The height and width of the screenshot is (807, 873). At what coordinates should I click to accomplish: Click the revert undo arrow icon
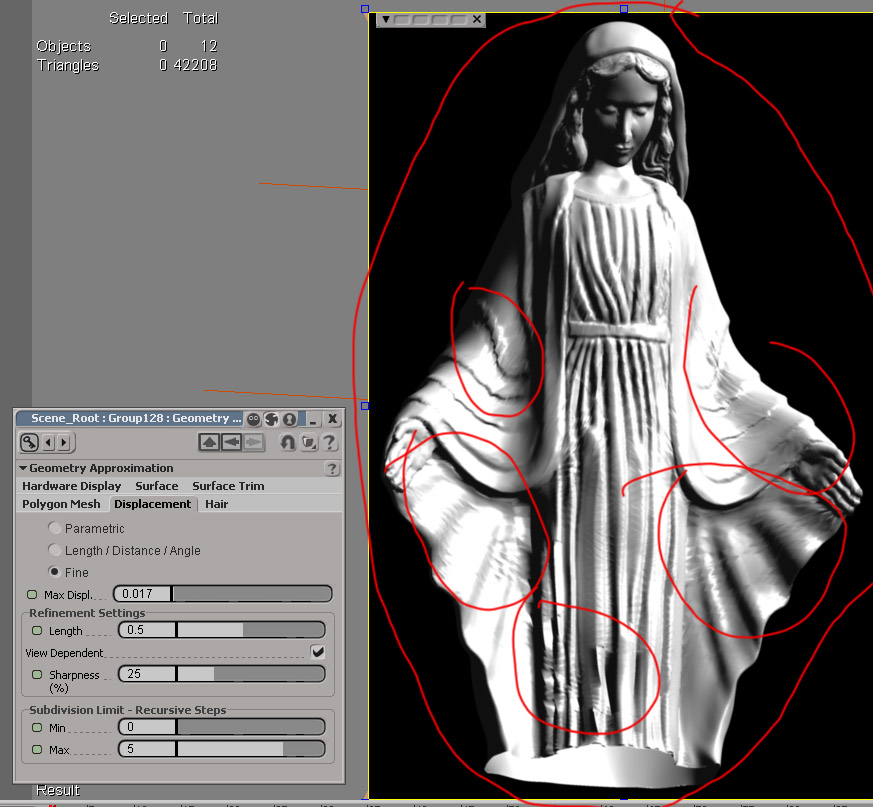[288, 442]
